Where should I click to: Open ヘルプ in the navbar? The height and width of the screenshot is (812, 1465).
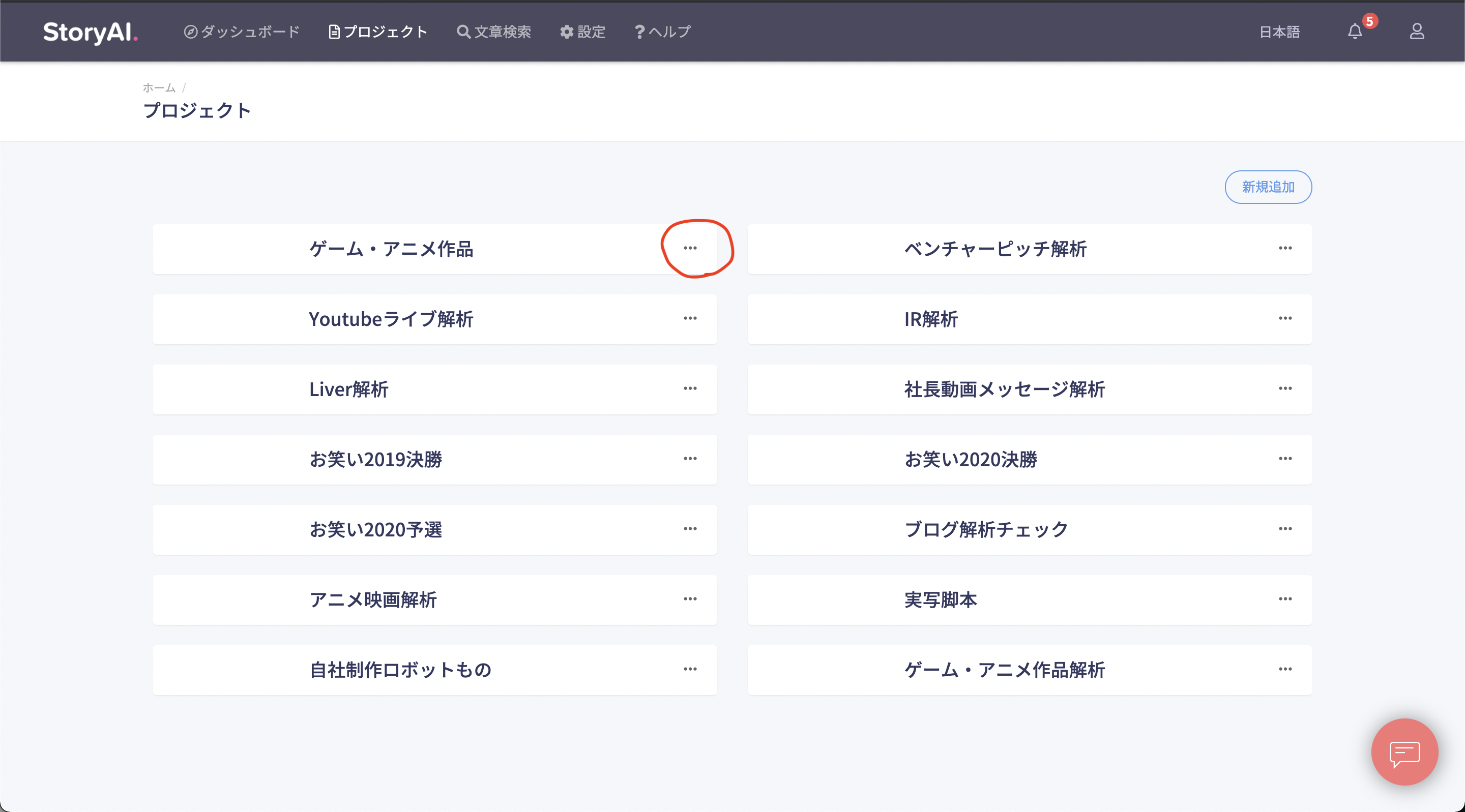click(663, 32)
